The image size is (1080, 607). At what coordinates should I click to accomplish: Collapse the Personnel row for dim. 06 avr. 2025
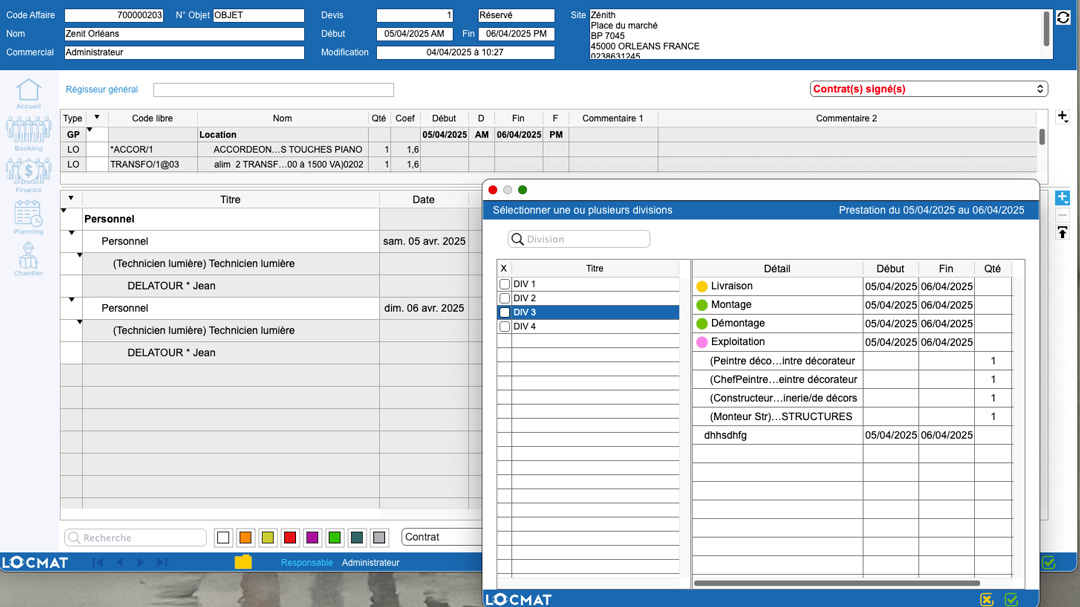pos(72,300)
